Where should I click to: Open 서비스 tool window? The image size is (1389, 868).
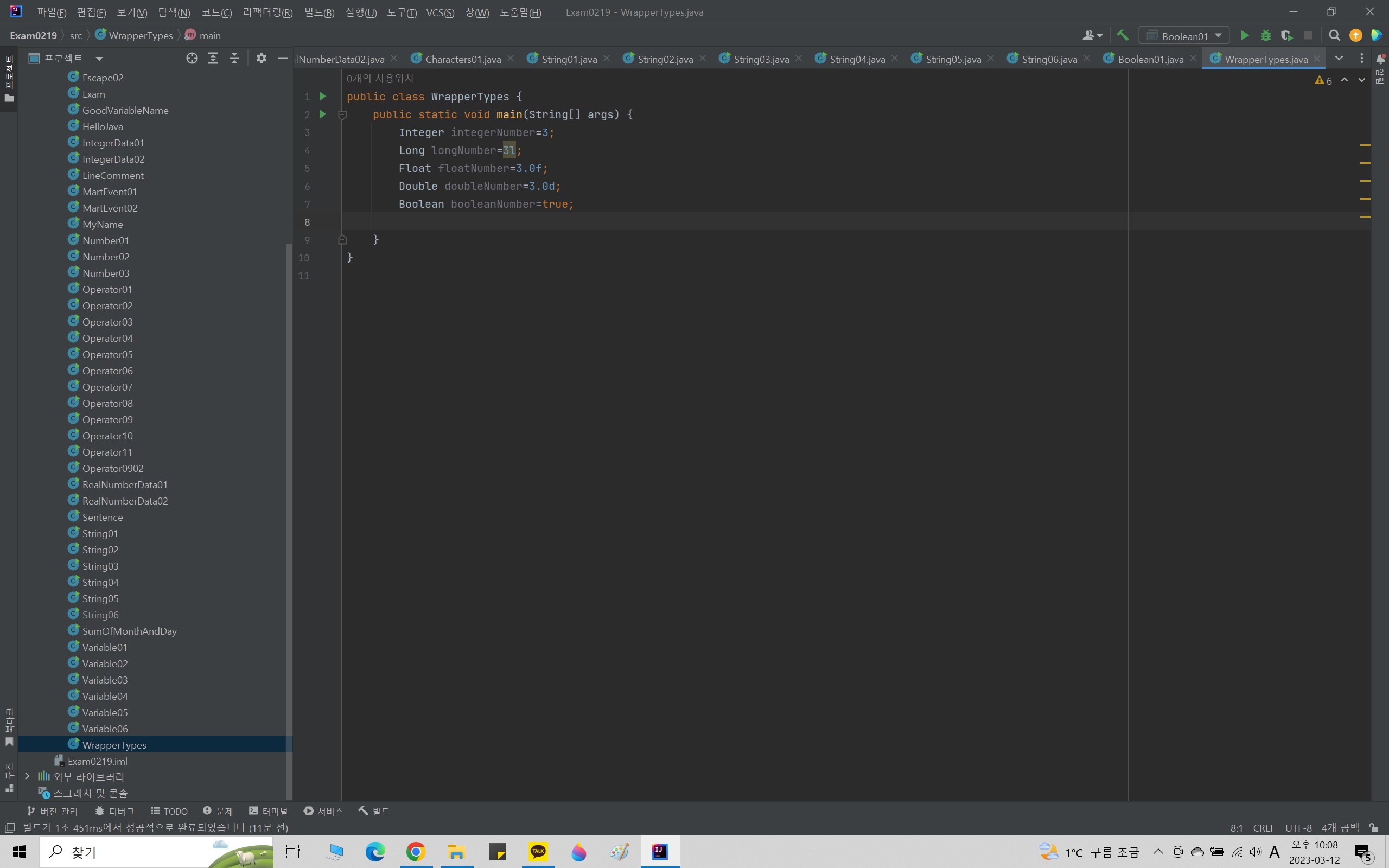click(323, 810)
